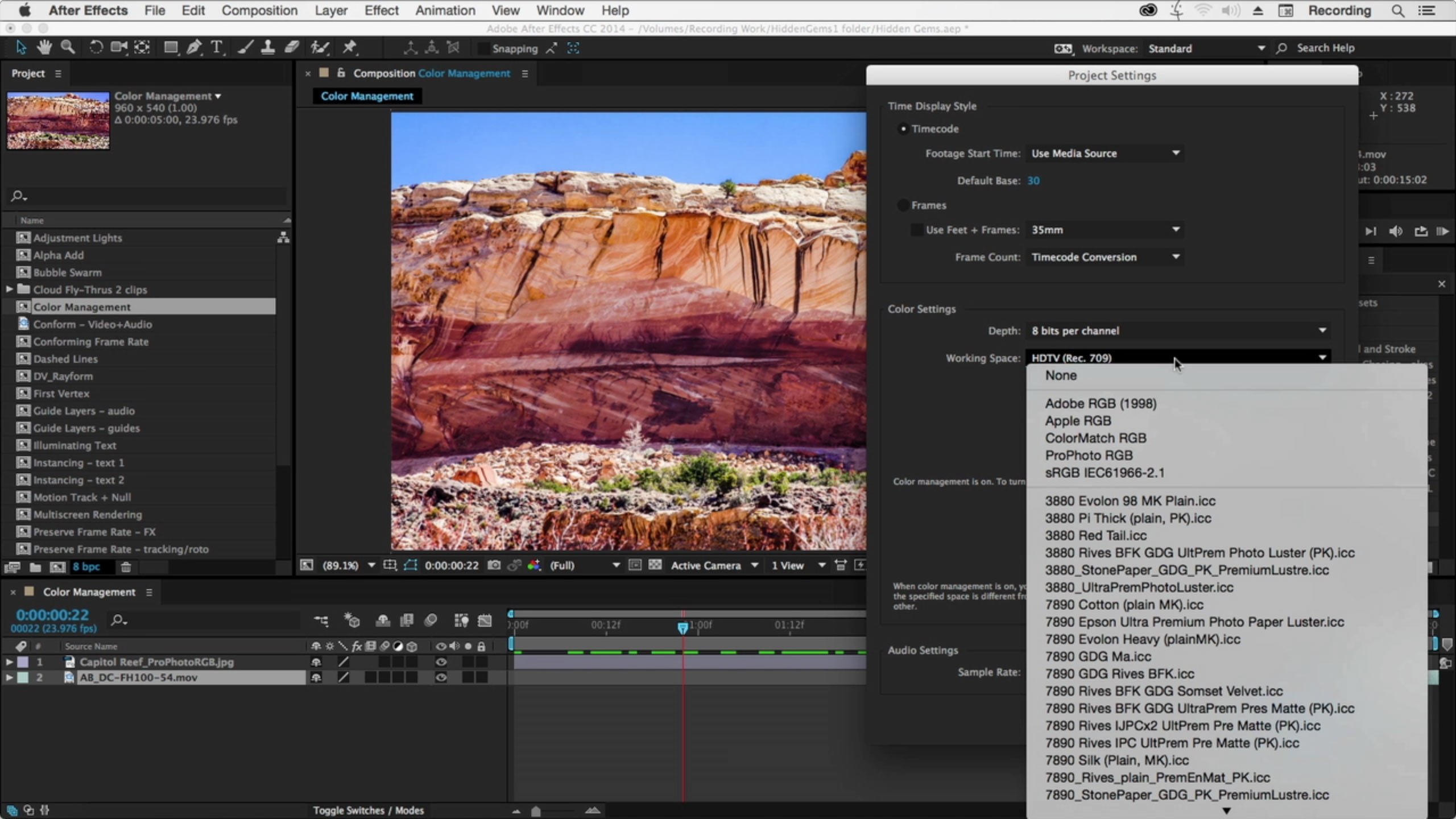This screenshot has height=819, width=1456.
Task: Click Toggle Switches / Modes button
Action: click(x=368, y=810)
